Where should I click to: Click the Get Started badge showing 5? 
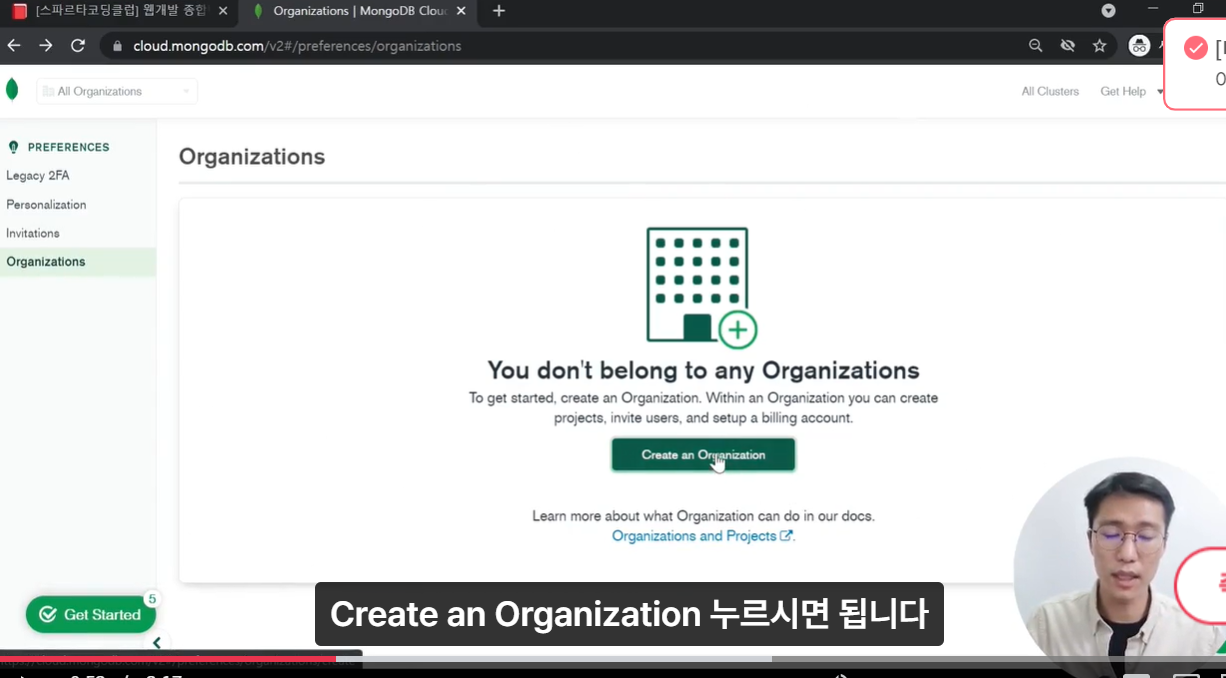pyautogui.click(x=152, y=599)
